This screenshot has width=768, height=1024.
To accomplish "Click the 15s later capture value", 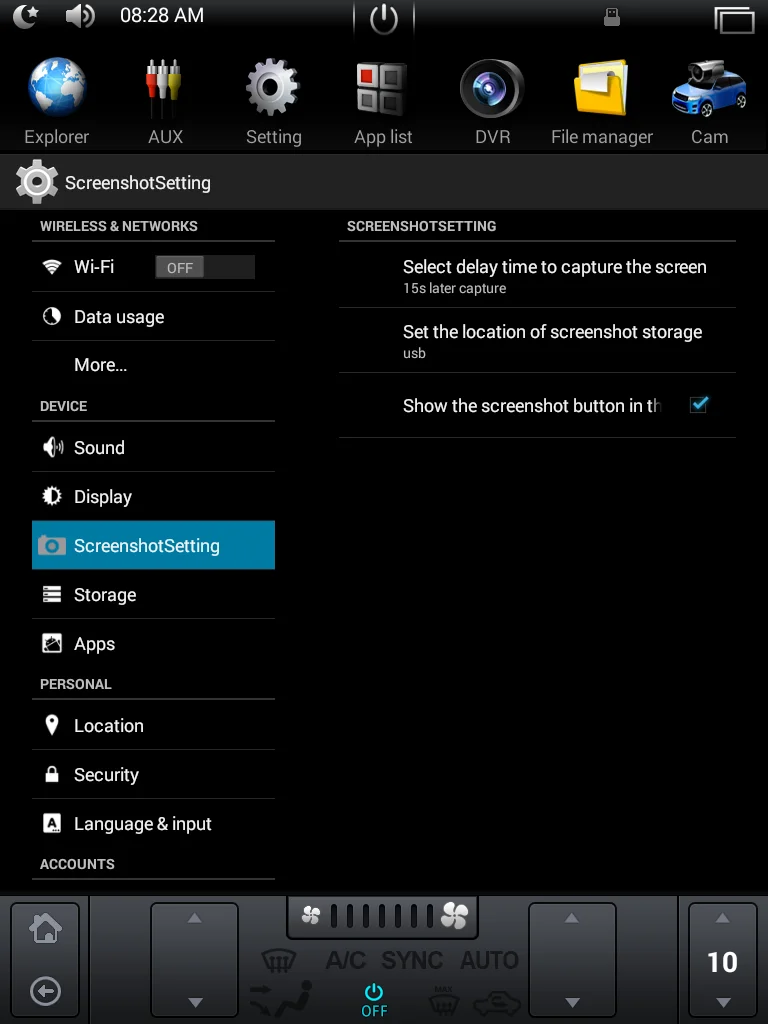I will tap(455, 289).
